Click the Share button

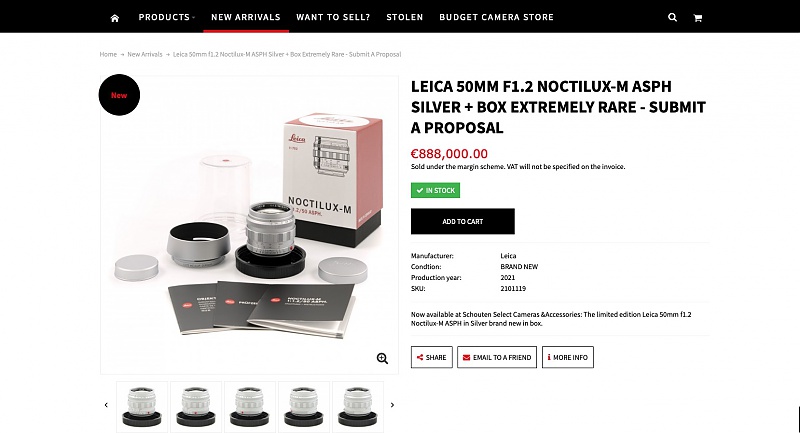point(432,357)
